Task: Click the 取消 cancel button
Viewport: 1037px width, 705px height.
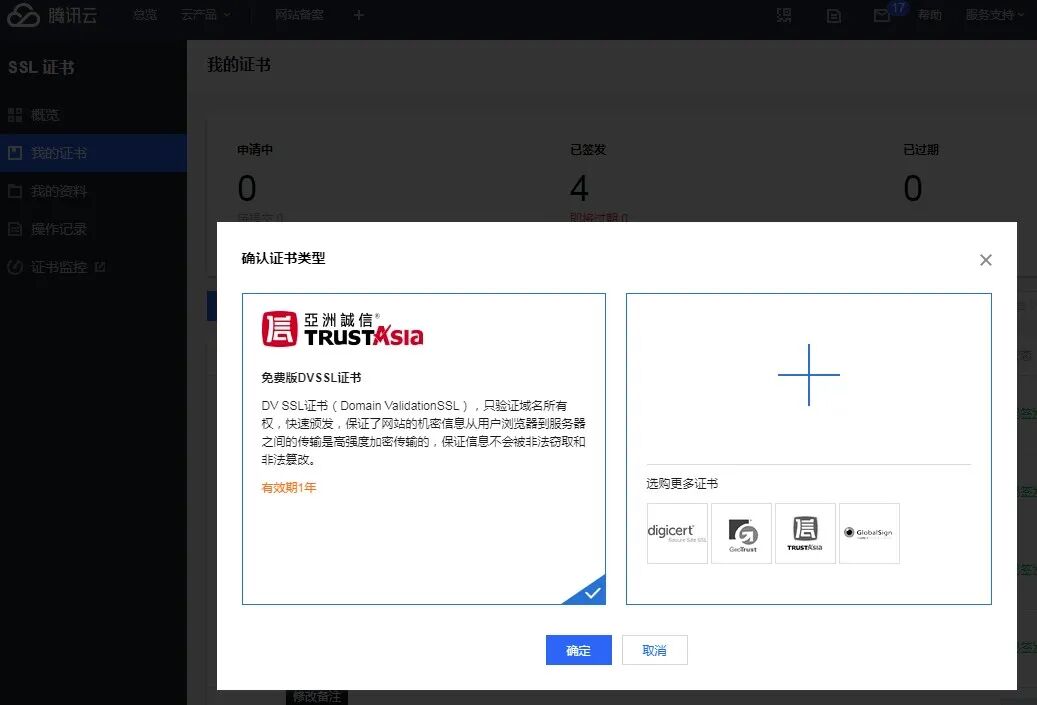Action: (655, 649)
